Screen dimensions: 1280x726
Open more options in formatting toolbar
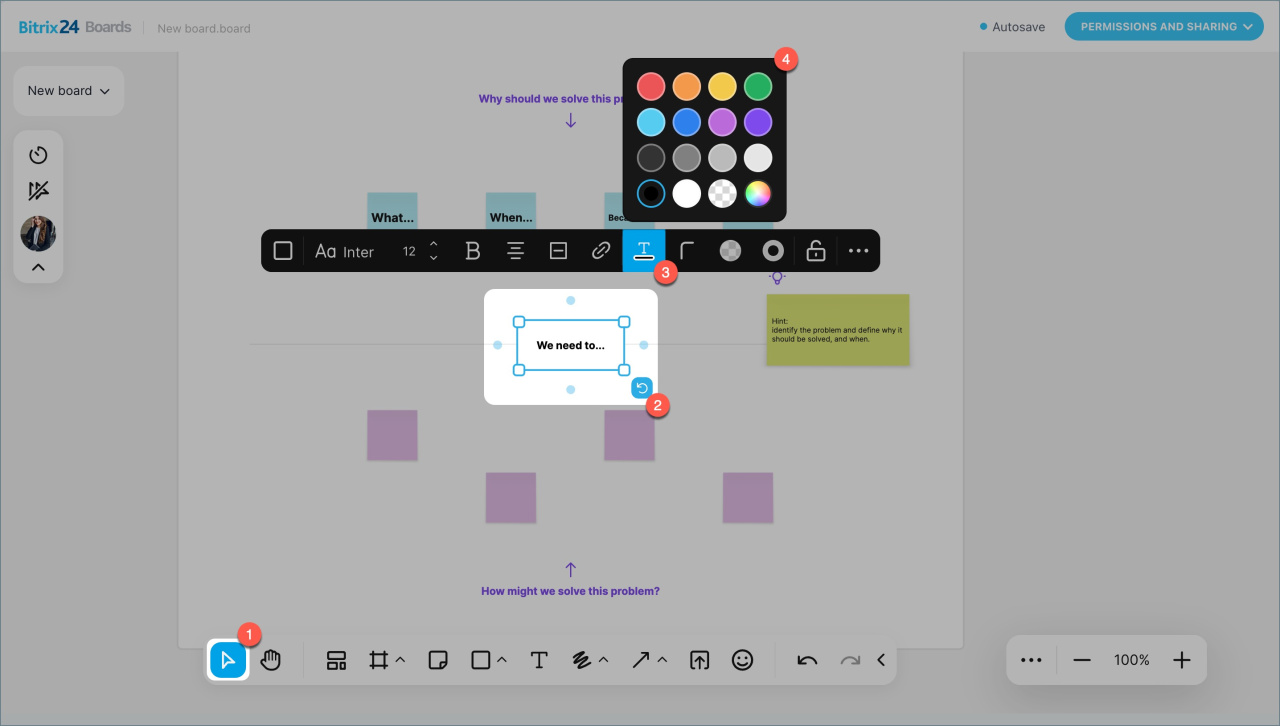tap(858, 251)
